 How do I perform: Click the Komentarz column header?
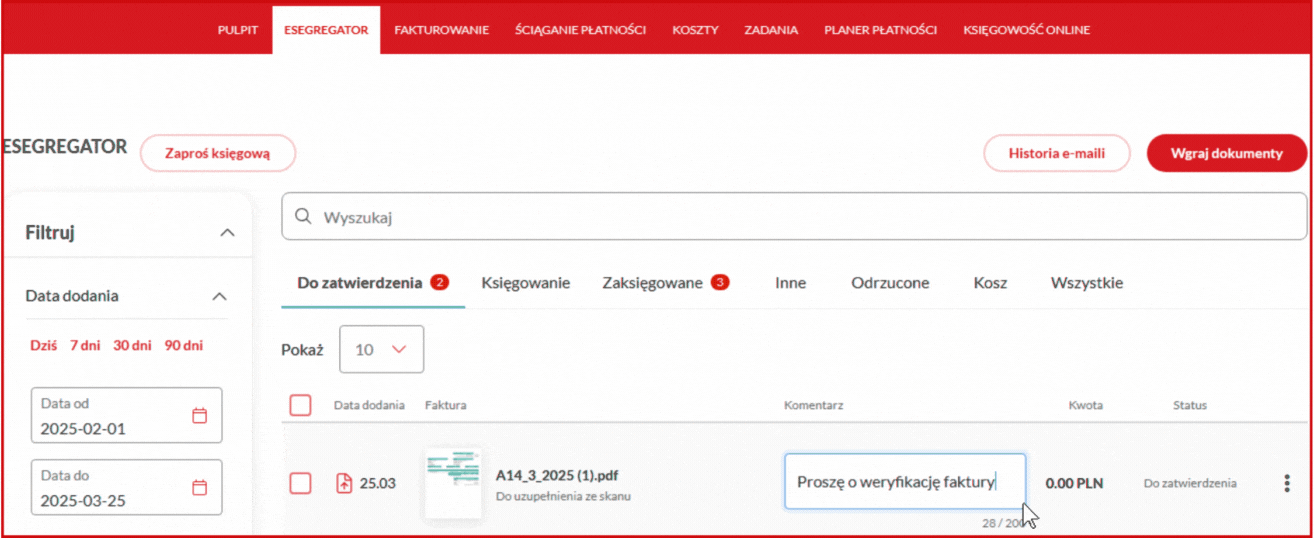click(814, 405)
